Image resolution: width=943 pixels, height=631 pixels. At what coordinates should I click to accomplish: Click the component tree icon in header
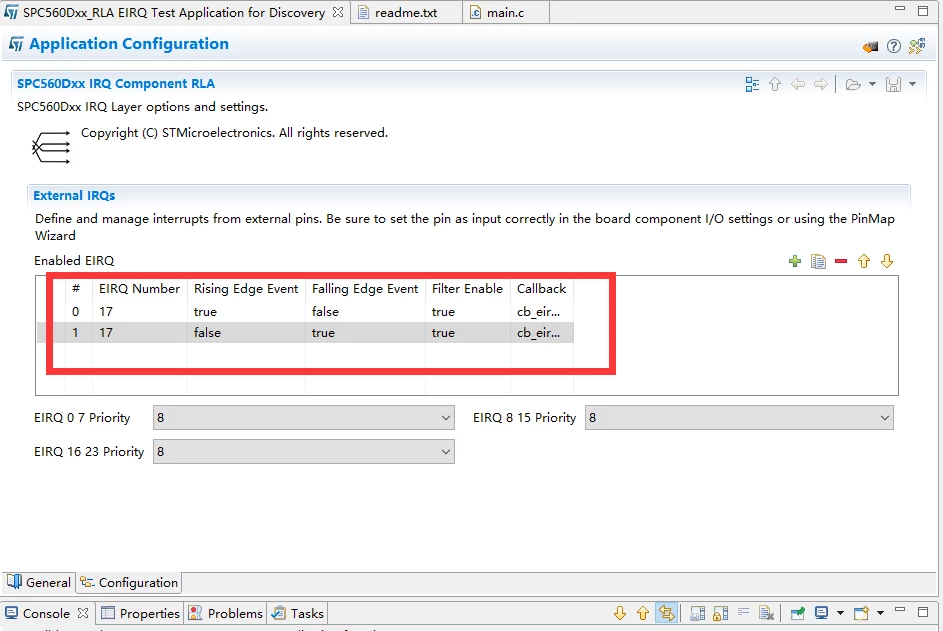click(x=917, y=46)
